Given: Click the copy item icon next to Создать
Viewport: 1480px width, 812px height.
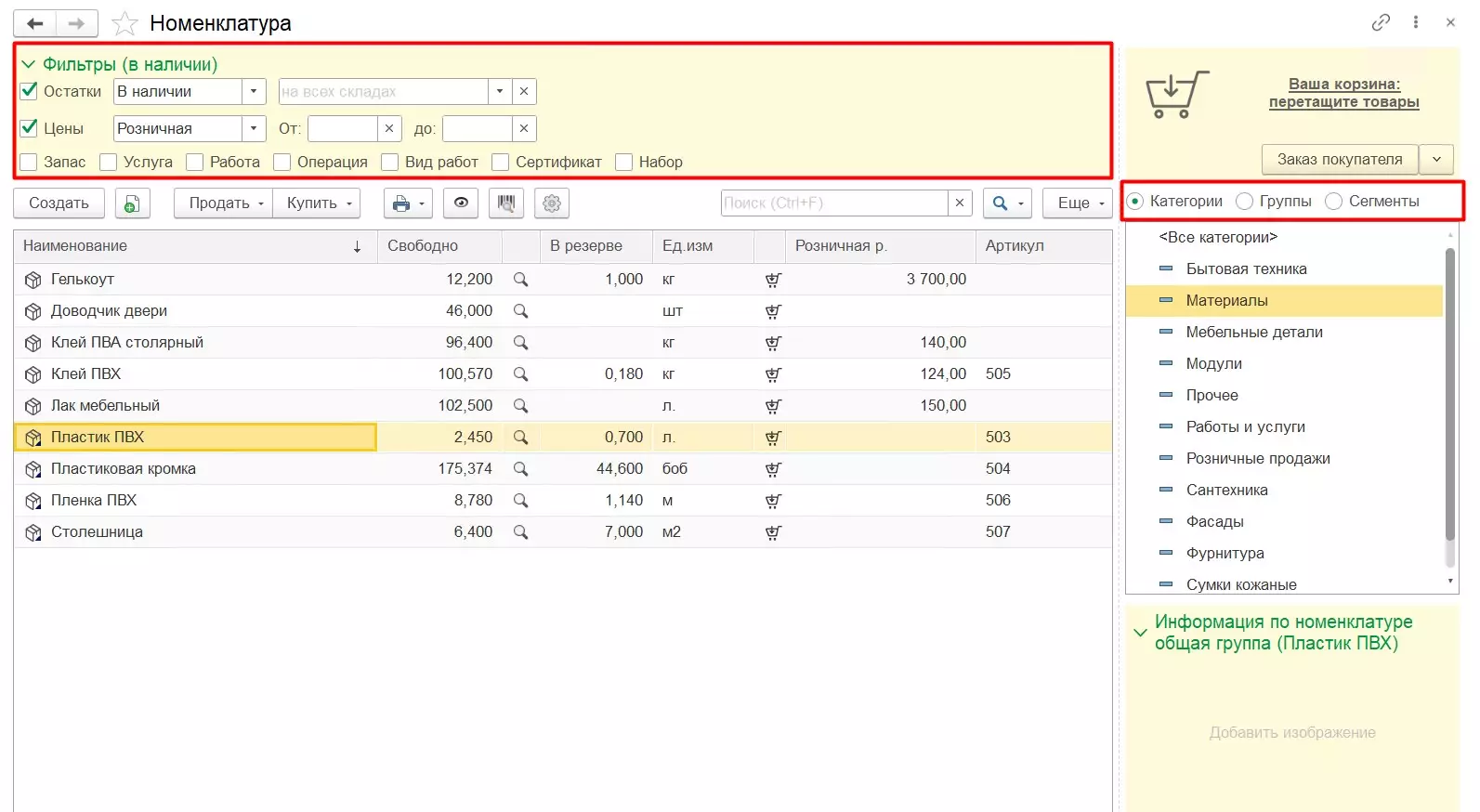Looking at the screenshot, I should pos(133,203).
